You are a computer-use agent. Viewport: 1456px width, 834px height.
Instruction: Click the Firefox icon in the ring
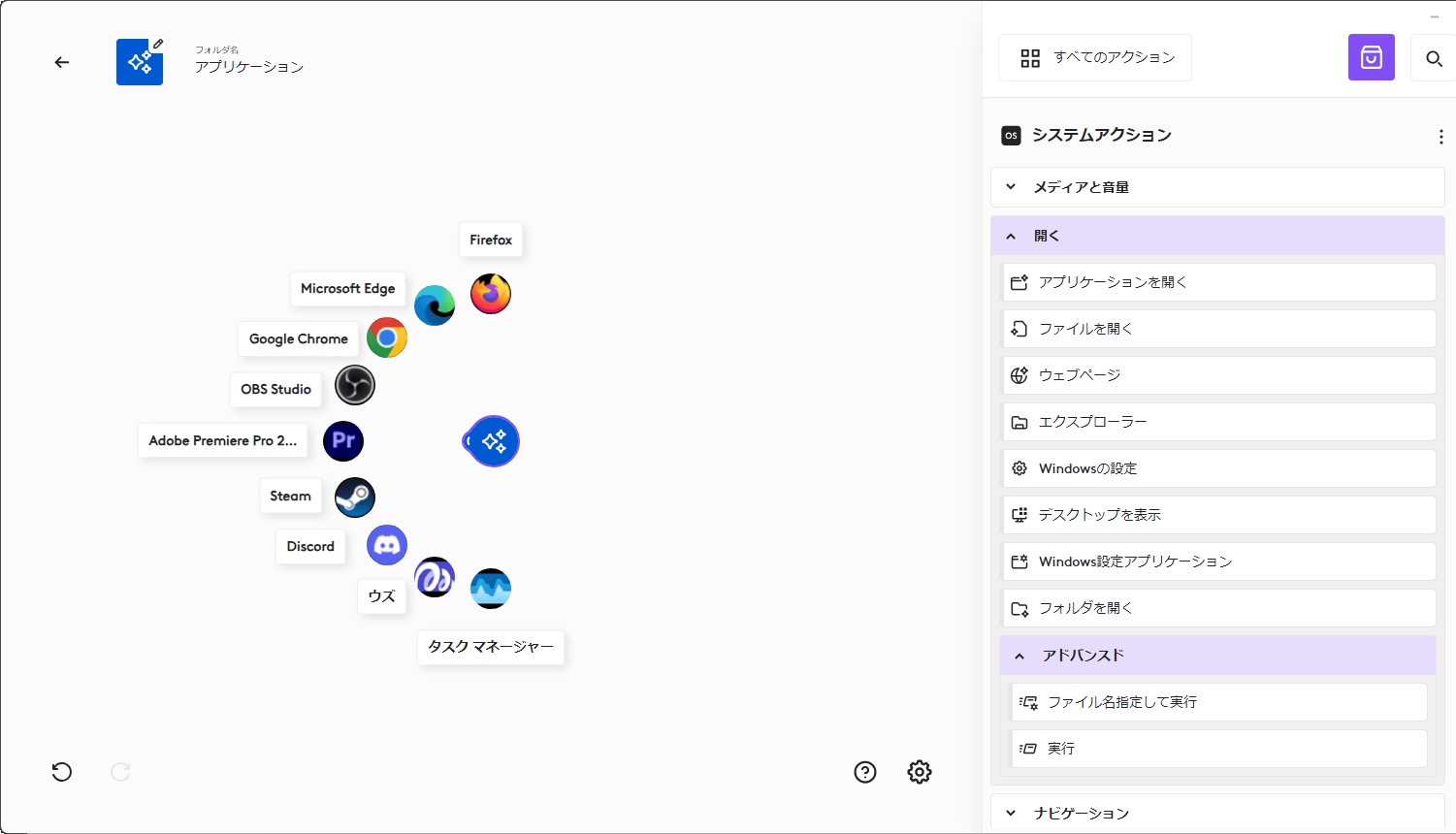coord(491,294)
